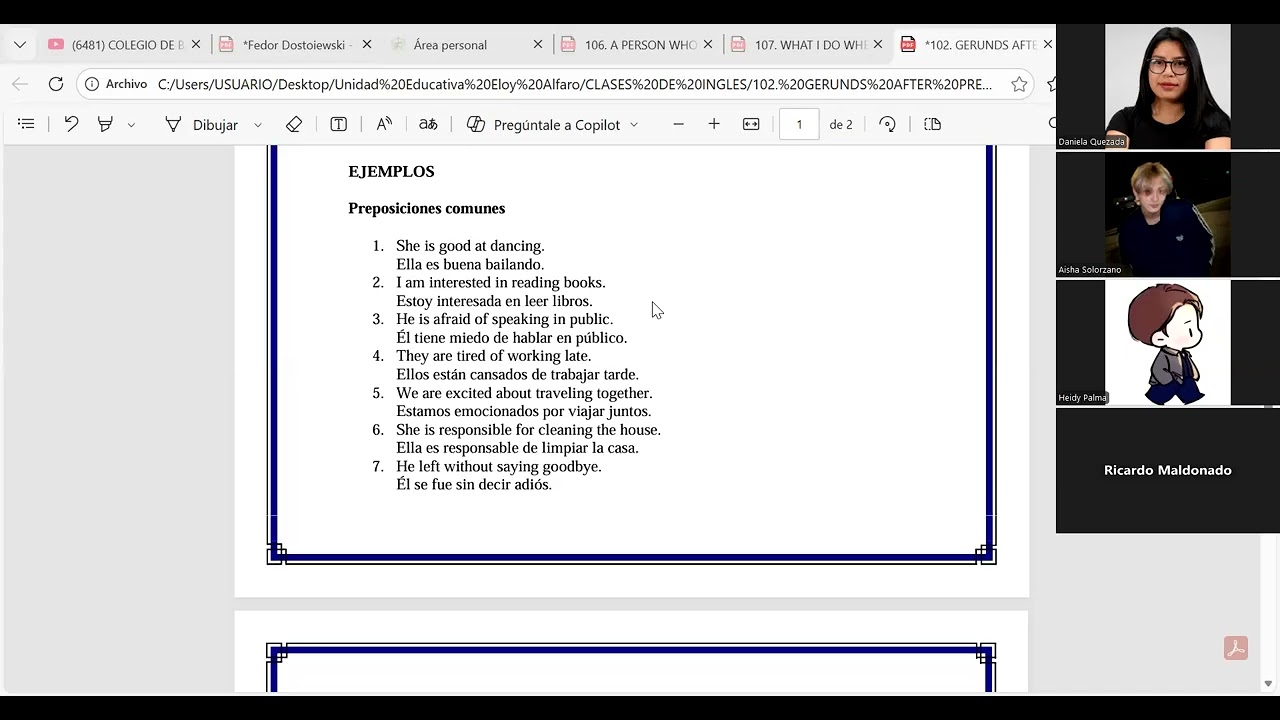The image size is (1280, 720).
Task: Click translation 'Él se fue sin decir adiós.'
Action: [x=474, y=485]
